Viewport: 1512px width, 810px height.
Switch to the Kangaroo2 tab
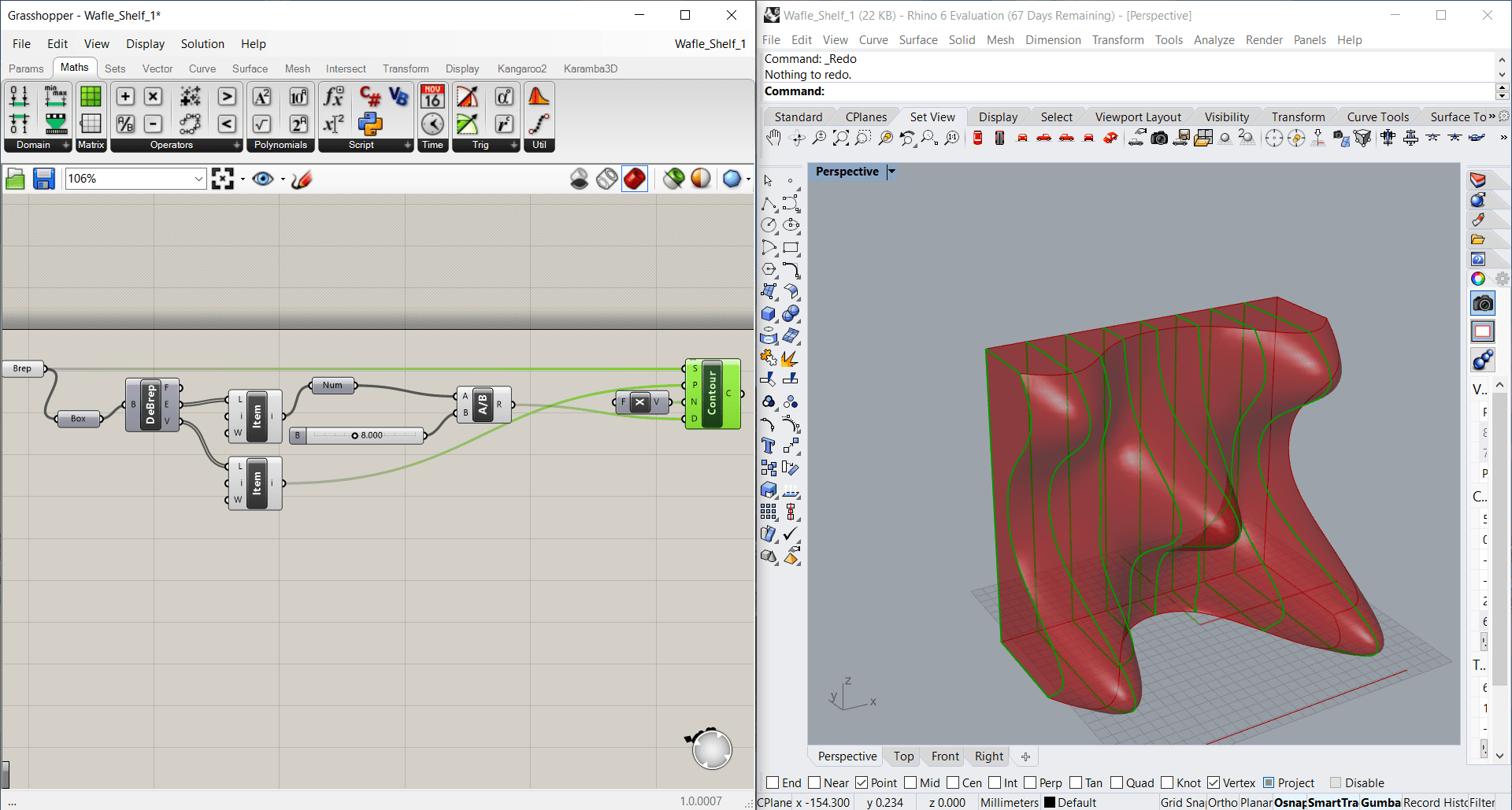[x=521, y=68]
